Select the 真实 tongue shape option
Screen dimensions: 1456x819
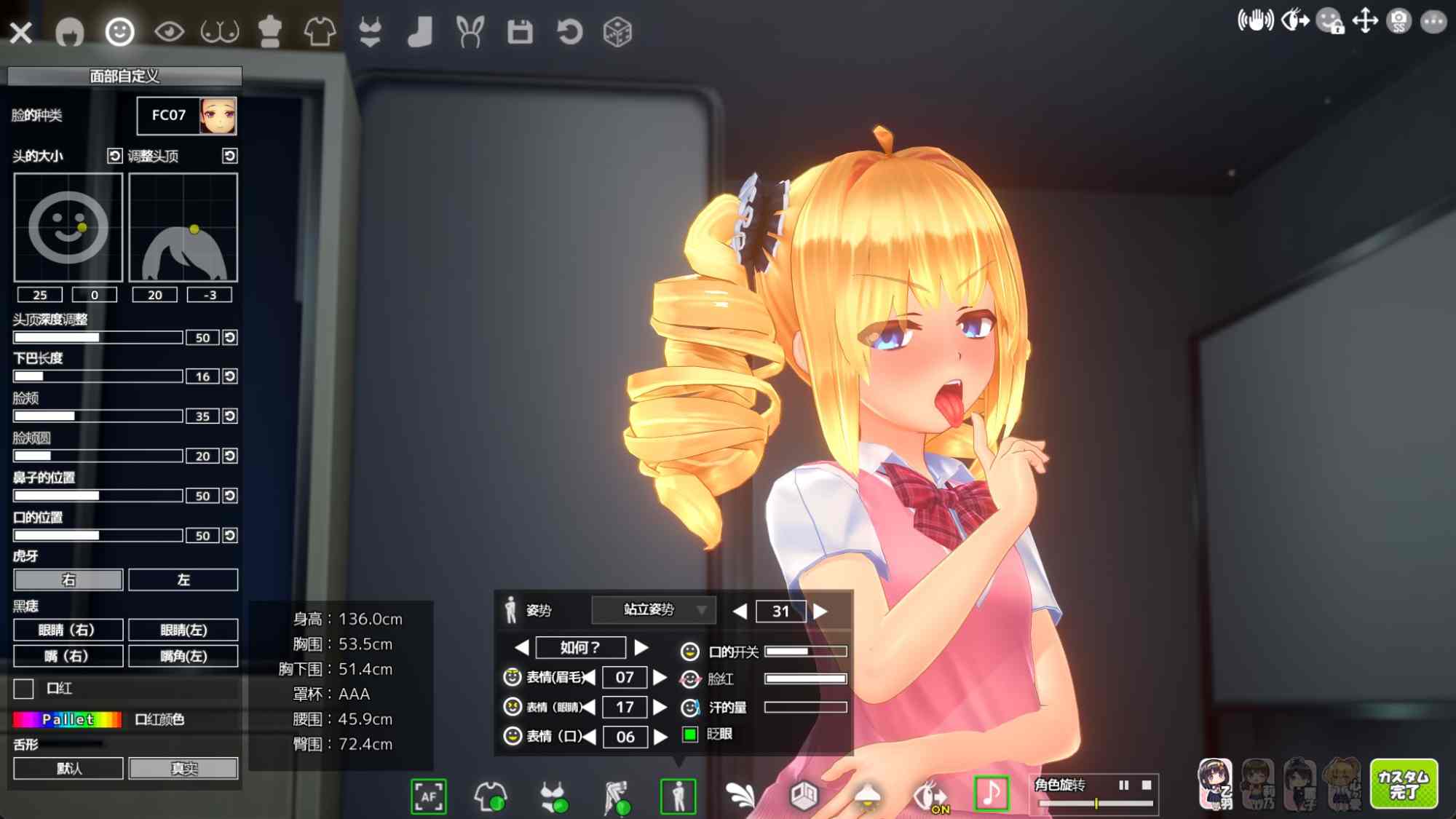click(183, 768)
